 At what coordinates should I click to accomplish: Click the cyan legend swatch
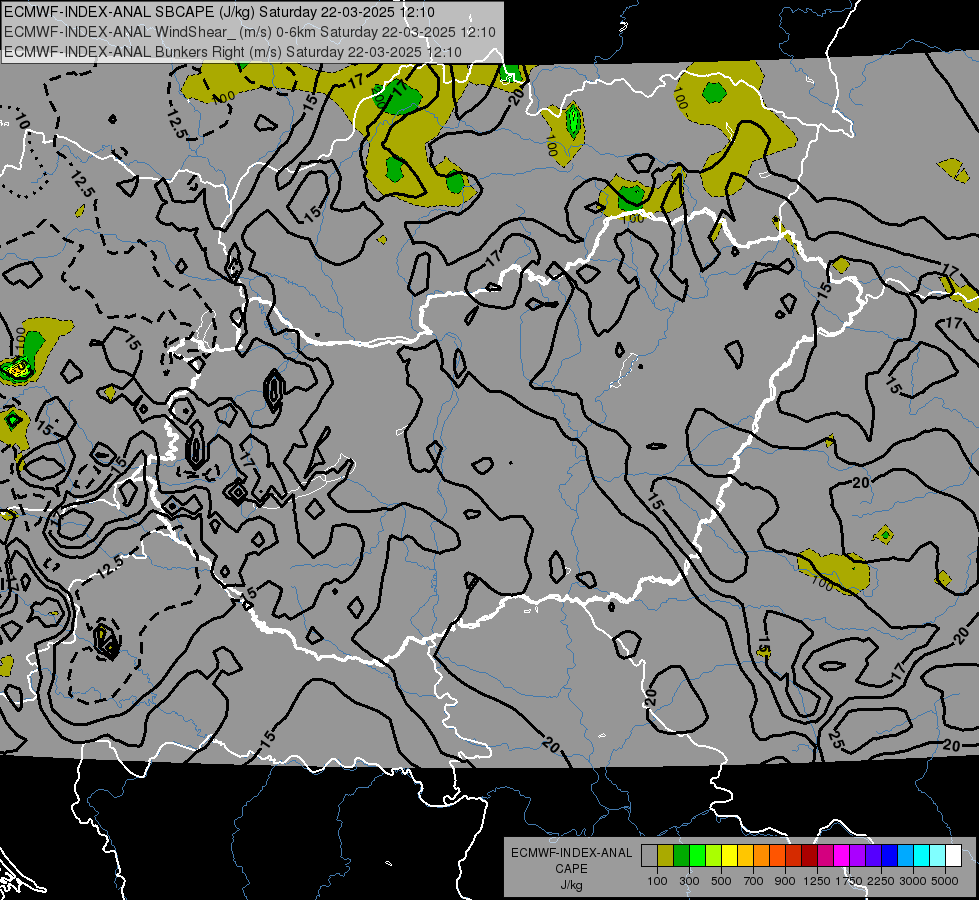pyautogui.click(x=922, y=856)
